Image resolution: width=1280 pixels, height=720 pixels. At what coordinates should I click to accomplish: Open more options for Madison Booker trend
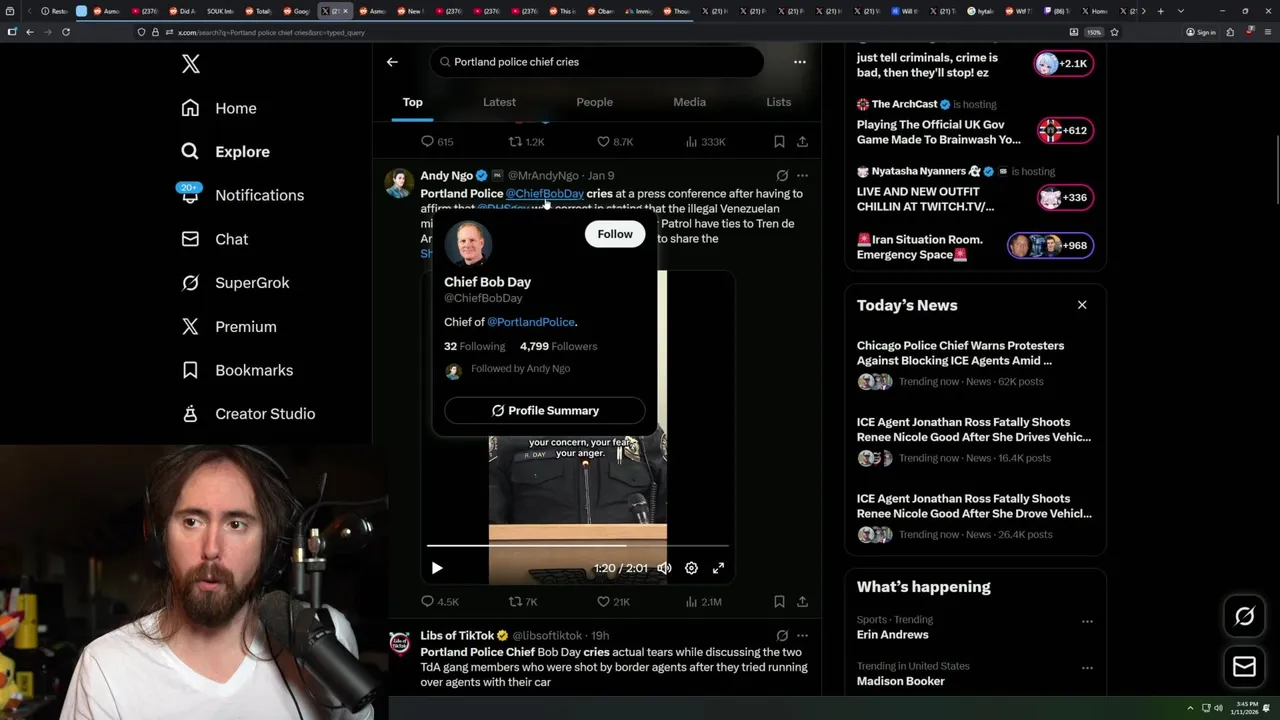point(1087,667)
